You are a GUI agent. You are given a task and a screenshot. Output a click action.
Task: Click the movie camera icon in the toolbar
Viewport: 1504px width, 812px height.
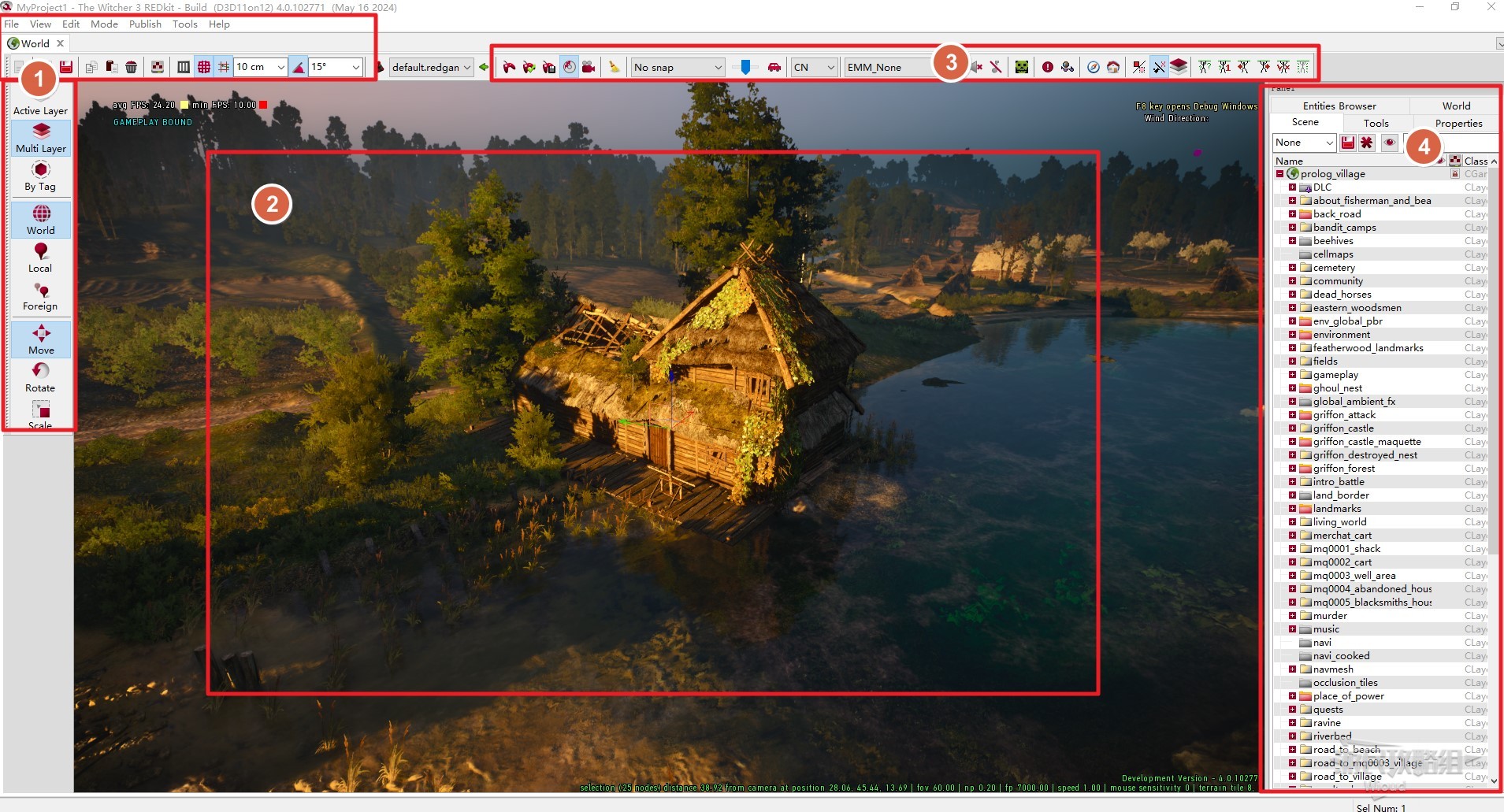[x=589, y=68]
